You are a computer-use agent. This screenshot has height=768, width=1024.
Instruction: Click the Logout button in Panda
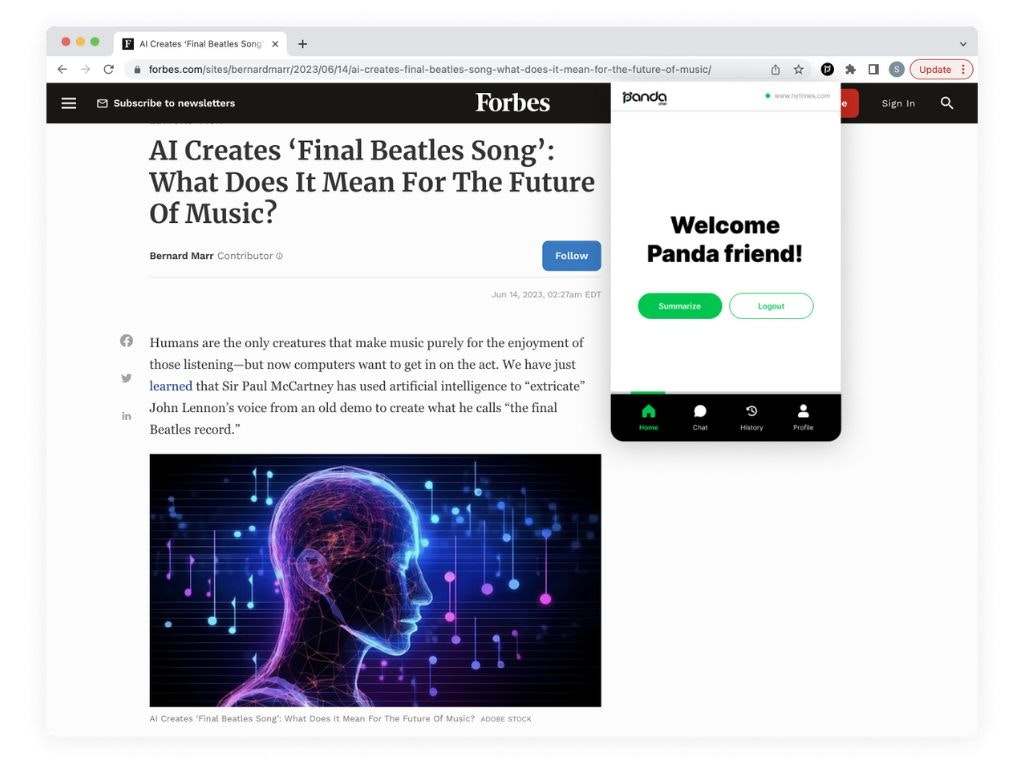pyautogui.click(x=771, y=306)
